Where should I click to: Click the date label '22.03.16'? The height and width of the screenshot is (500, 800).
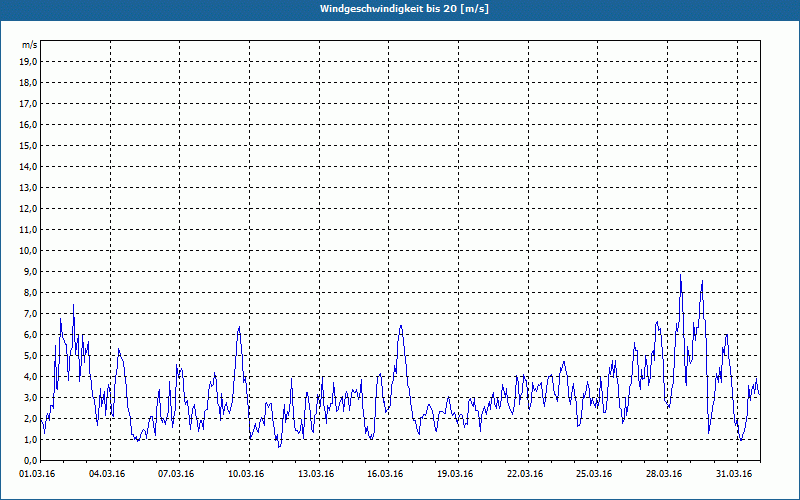click(526, 474)
